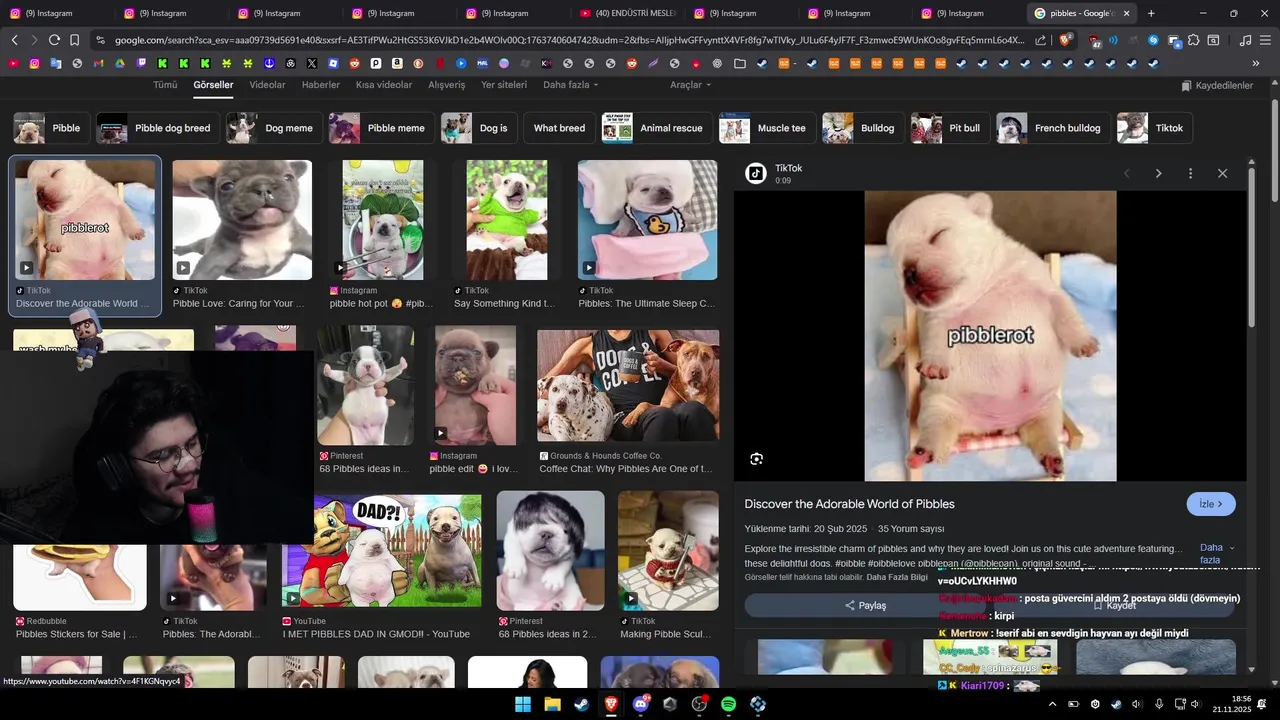This screenshot has width=1280, height=720.
Task: Switch to the Haberler tab
Action: point(321,85)
